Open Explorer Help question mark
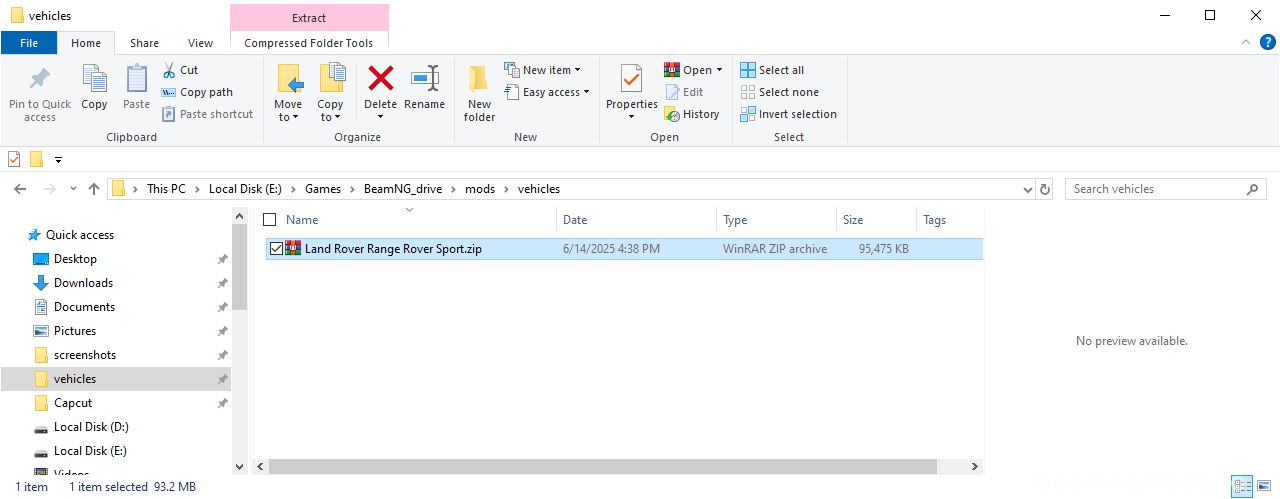The height and width of the screenshot is (499, 1280). (1266, 43)
